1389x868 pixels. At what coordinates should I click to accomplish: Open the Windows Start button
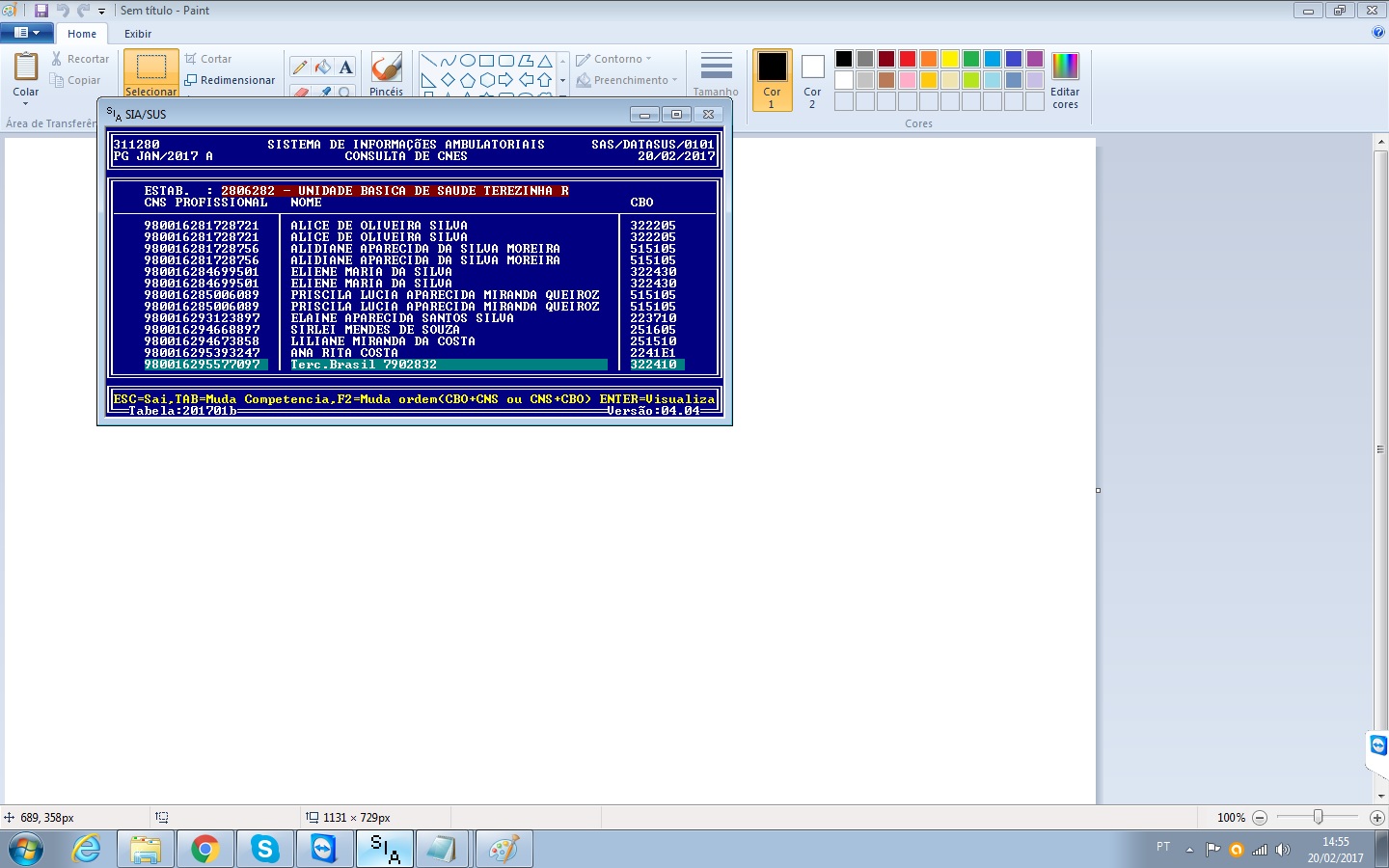(x=26, y=850)
